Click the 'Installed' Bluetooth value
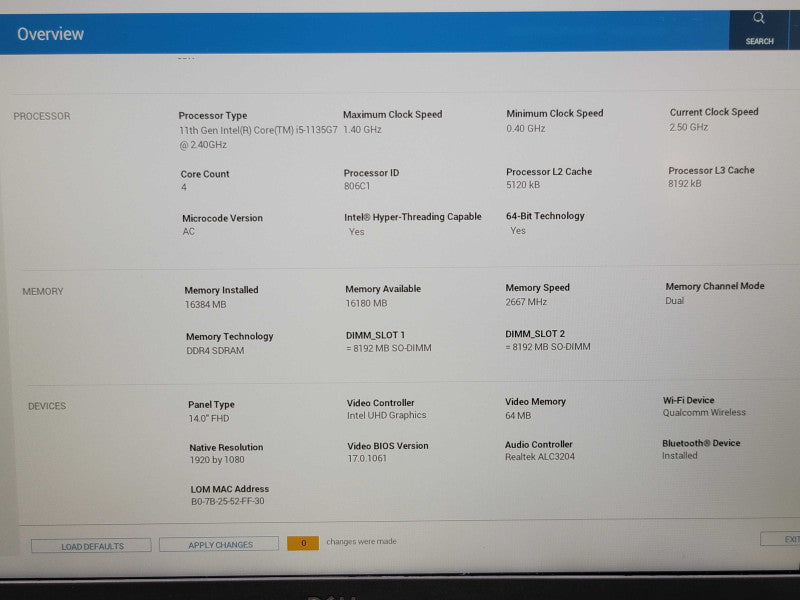 680,456
